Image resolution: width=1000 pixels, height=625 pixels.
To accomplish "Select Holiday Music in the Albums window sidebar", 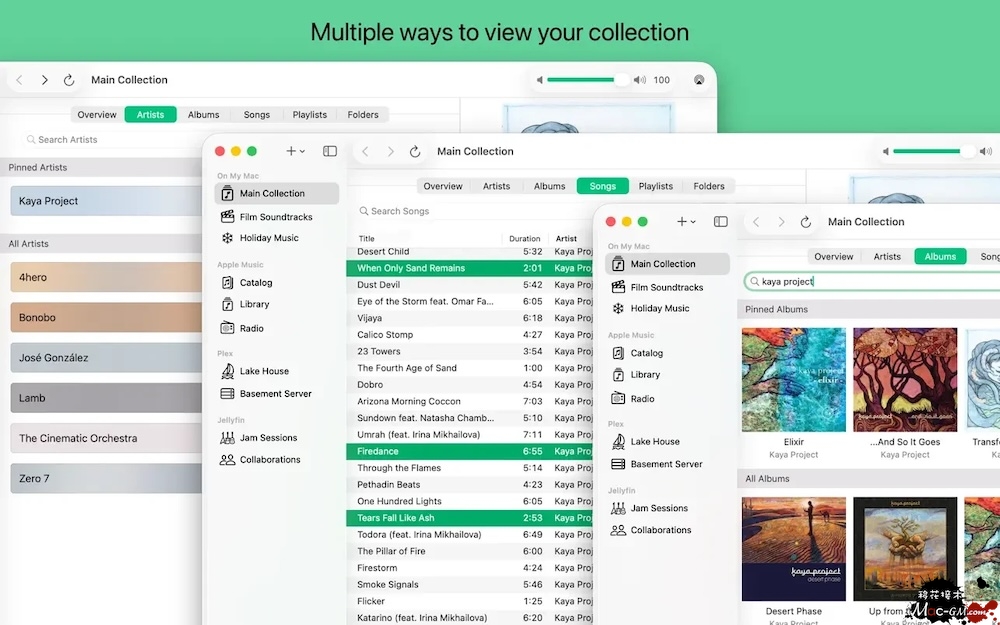I will [660, 309].
